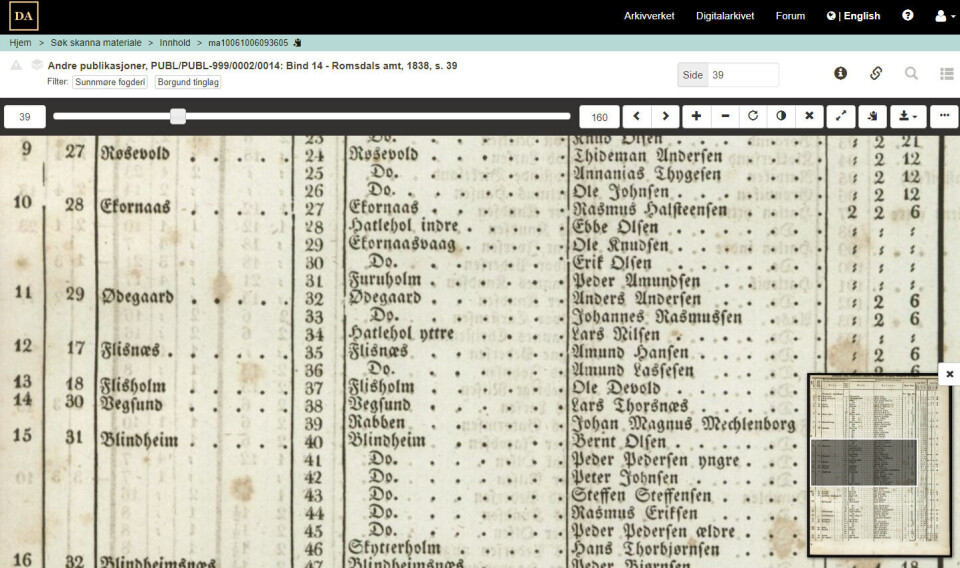
Task: Zoom out with the minus button
Action: (725, 116)
